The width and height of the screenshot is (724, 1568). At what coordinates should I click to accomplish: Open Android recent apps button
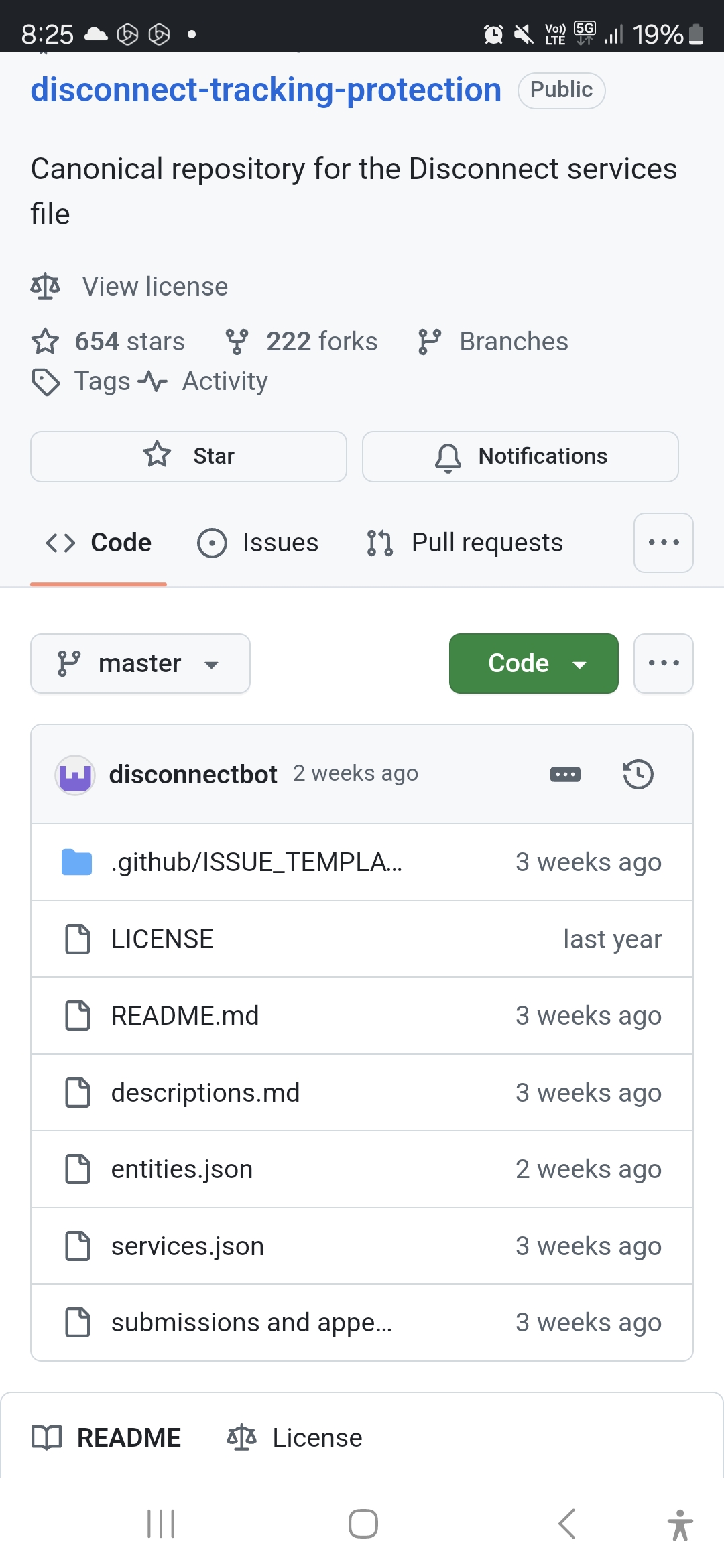[161, 1524]
